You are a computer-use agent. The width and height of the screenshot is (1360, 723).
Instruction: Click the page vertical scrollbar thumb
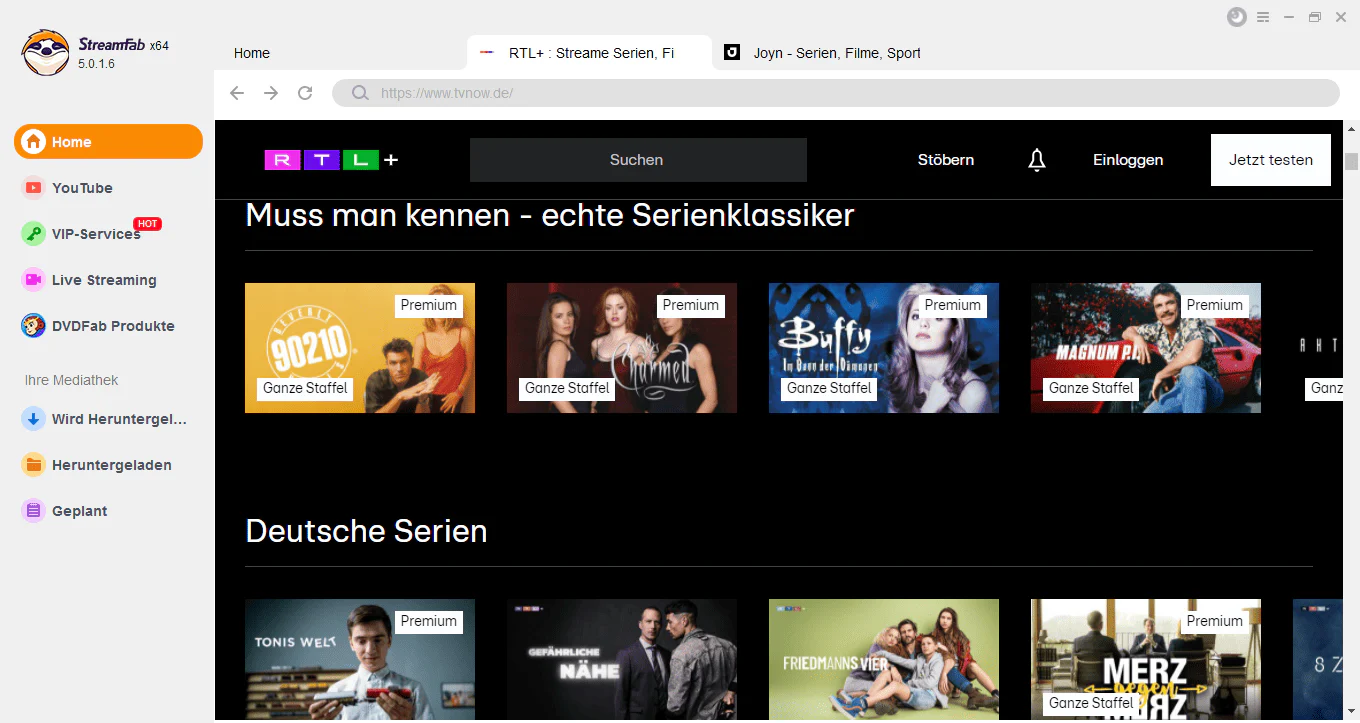[1351, 161]
